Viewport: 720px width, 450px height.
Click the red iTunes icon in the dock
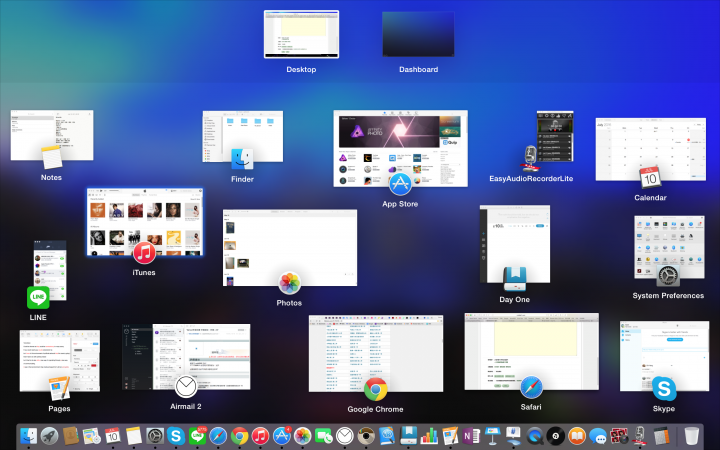tap(260, 436)
